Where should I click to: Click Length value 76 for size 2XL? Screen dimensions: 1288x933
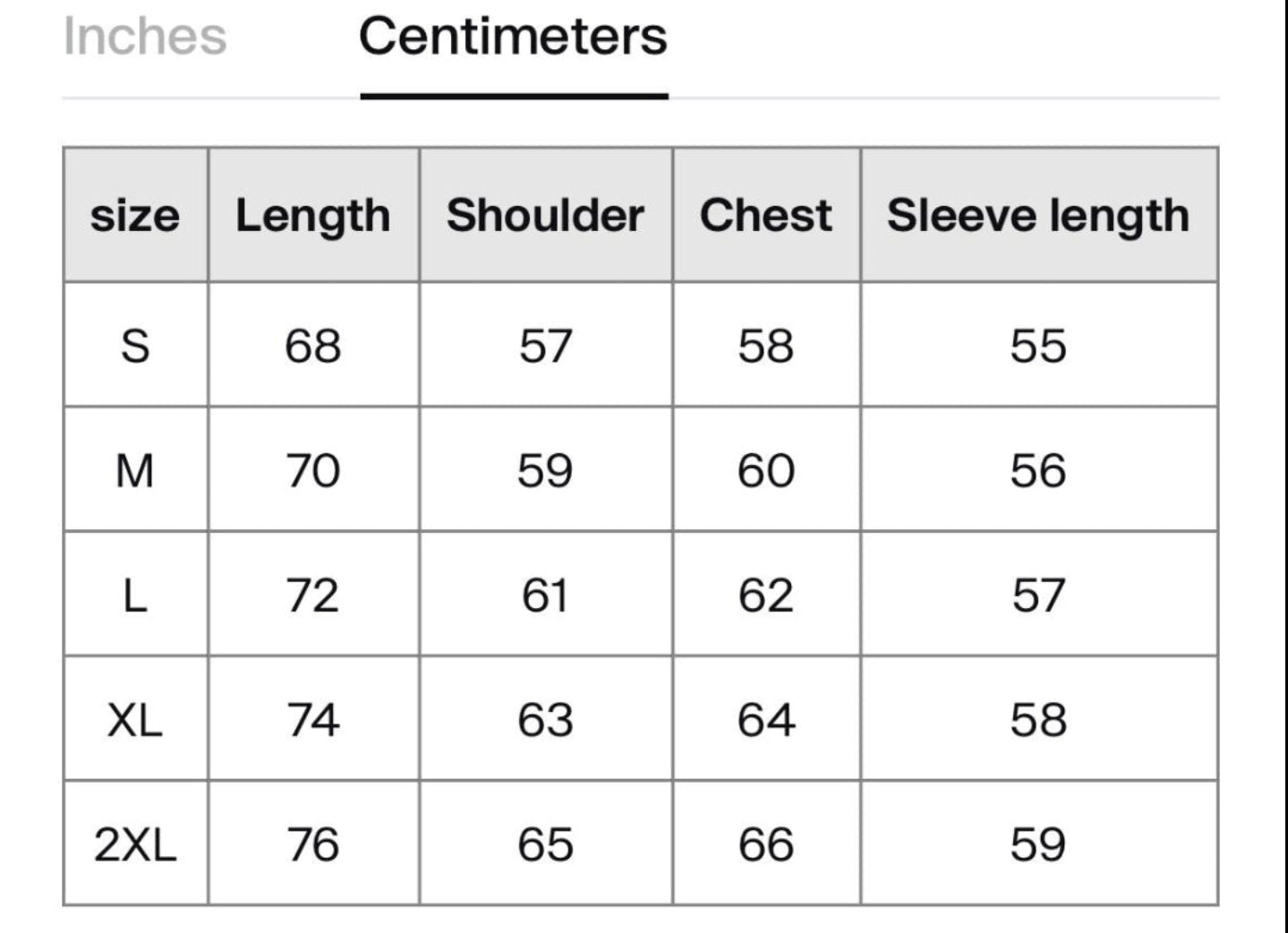[312, 844]
